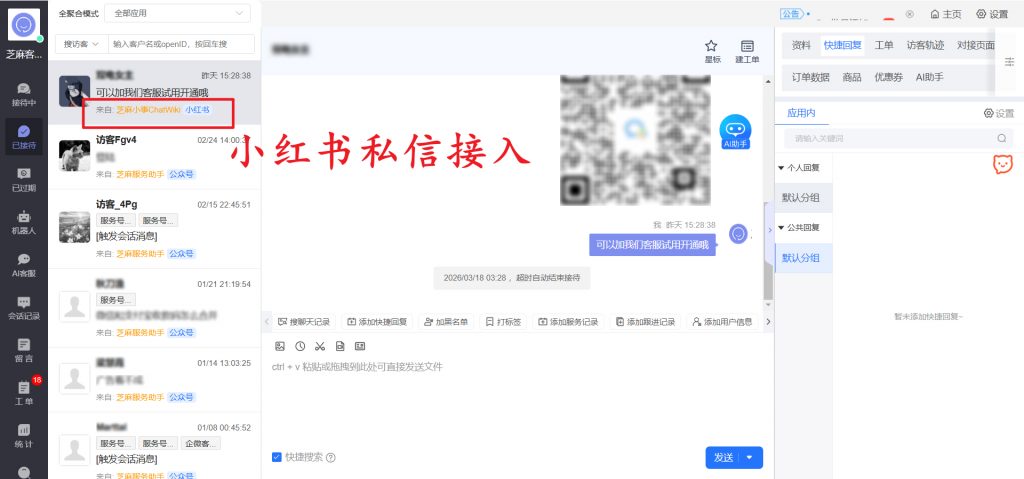Viewport: 1024px width, 479px height.
Task: Star this conversation with 星标
Action: [712, 51]
